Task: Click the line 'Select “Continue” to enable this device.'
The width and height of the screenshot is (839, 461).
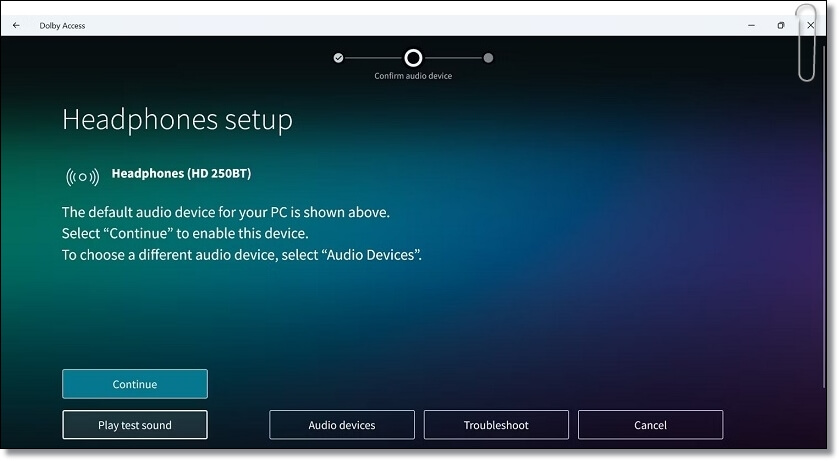Action: [185, 234]
